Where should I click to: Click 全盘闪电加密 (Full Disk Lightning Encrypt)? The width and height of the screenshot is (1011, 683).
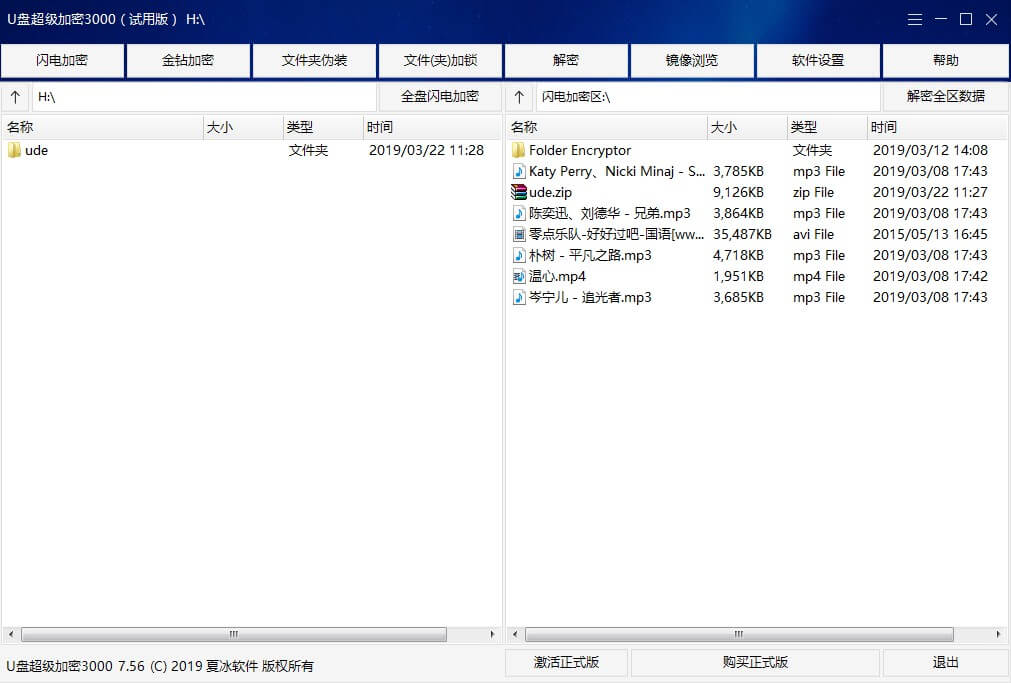pos(441,97)
